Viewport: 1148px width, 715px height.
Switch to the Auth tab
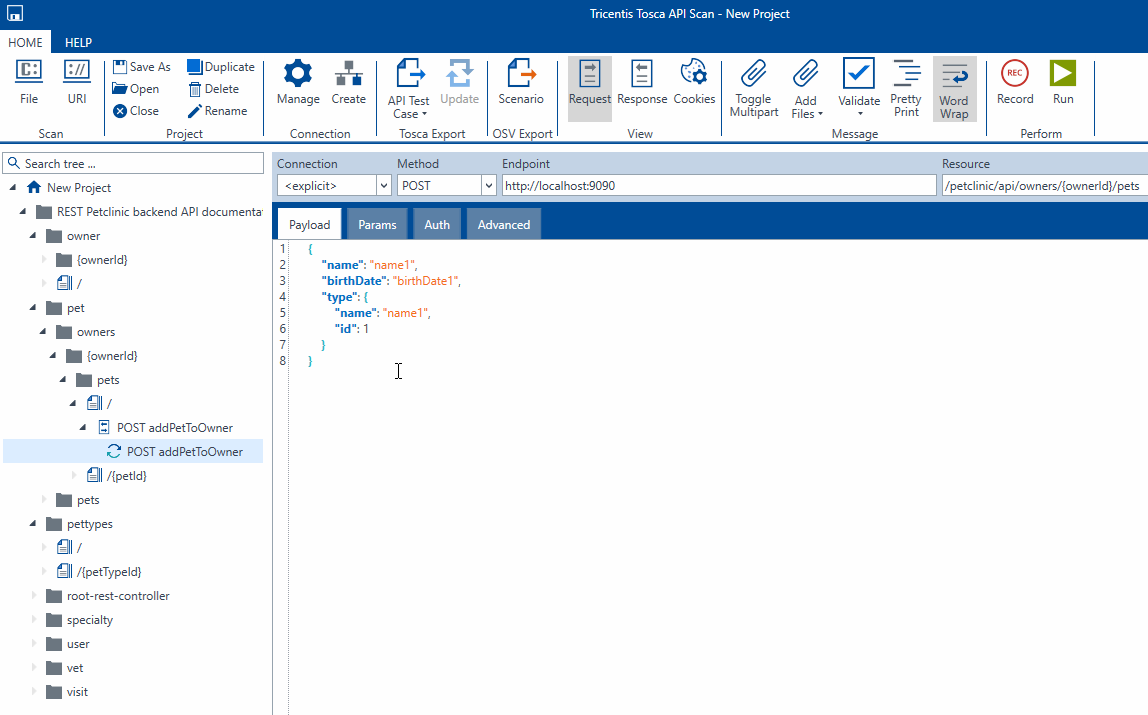point(437,225)
